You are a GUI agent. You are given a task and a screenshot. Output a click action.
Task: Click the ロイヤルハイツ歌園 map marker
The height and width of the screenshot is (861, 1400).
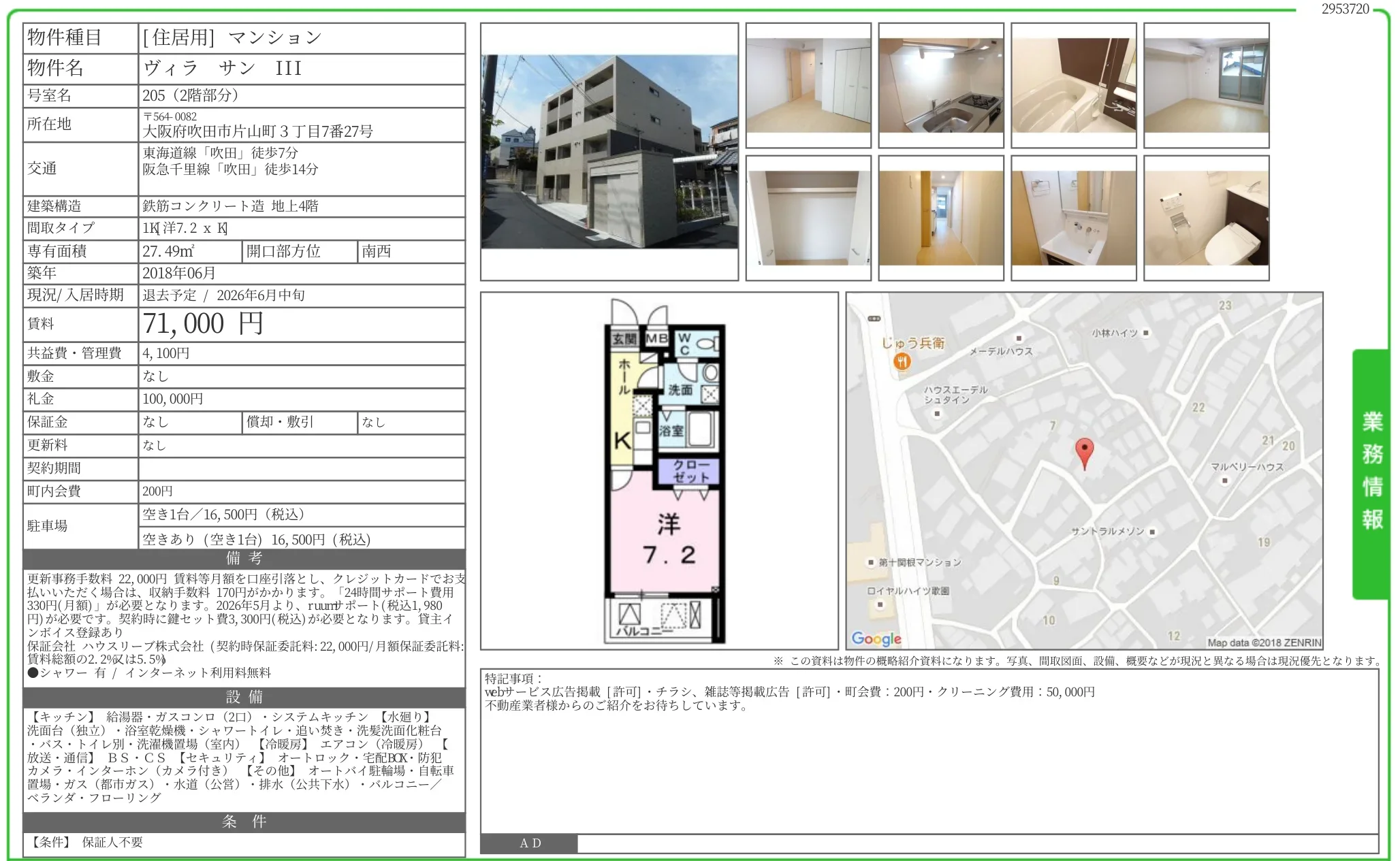point(880,604)
